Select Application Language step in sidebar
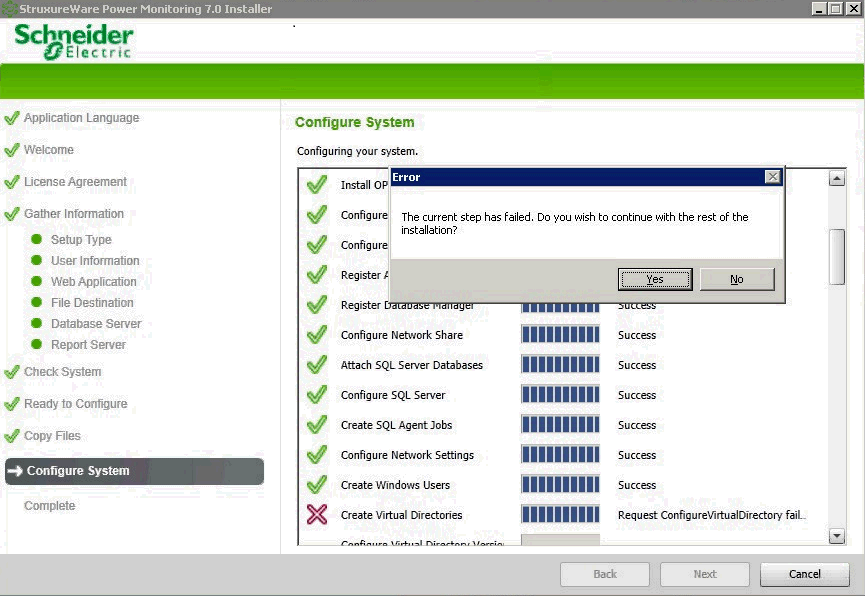This screenshot has height=596, width=865. [82, 118]
